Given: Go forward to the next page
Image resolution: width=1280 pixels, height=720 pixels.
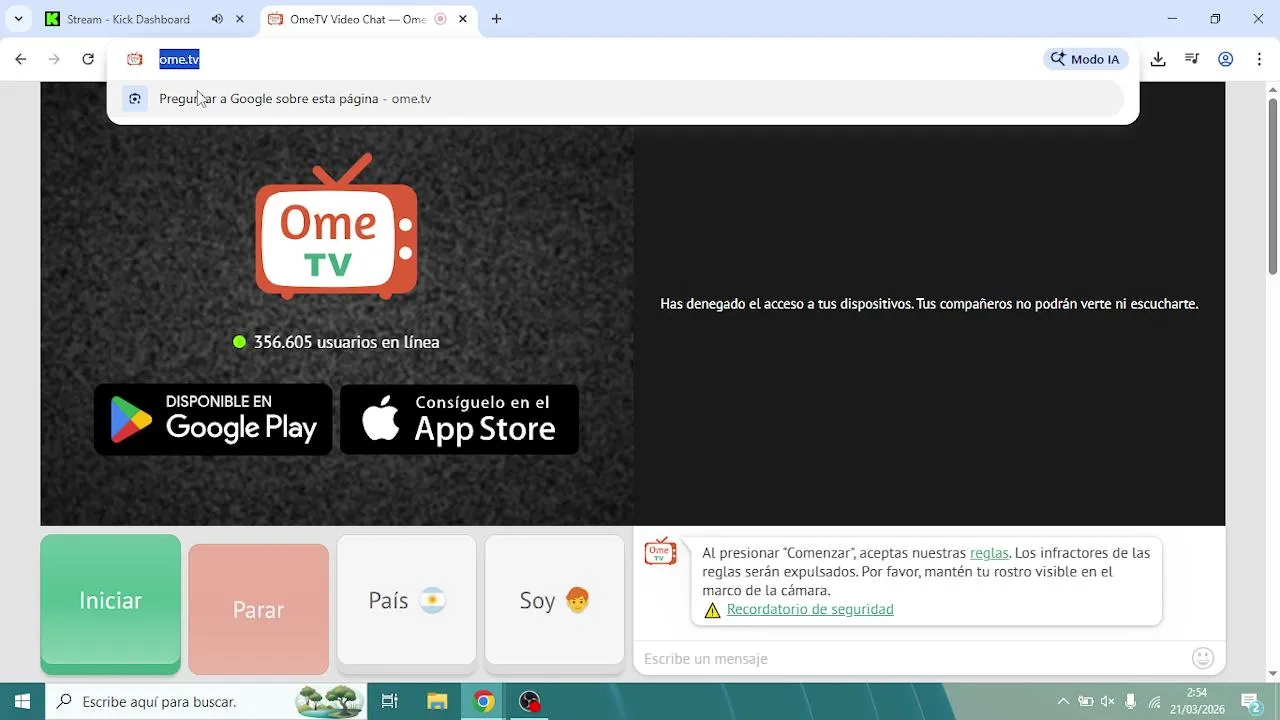Looking at the screenshot, I should tap(54, 59).
